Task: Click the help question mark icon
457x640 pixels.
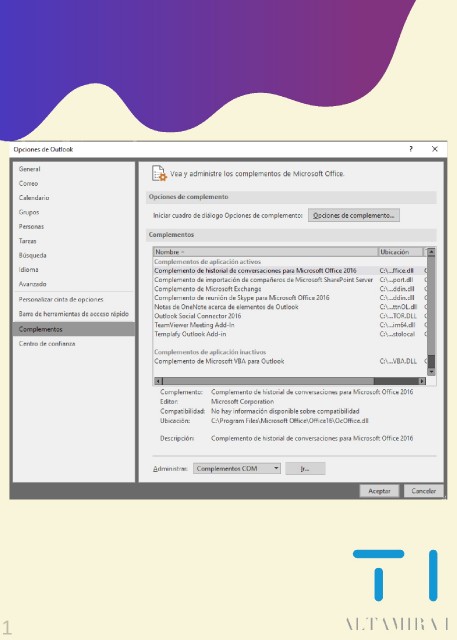Action: [411, 149]
